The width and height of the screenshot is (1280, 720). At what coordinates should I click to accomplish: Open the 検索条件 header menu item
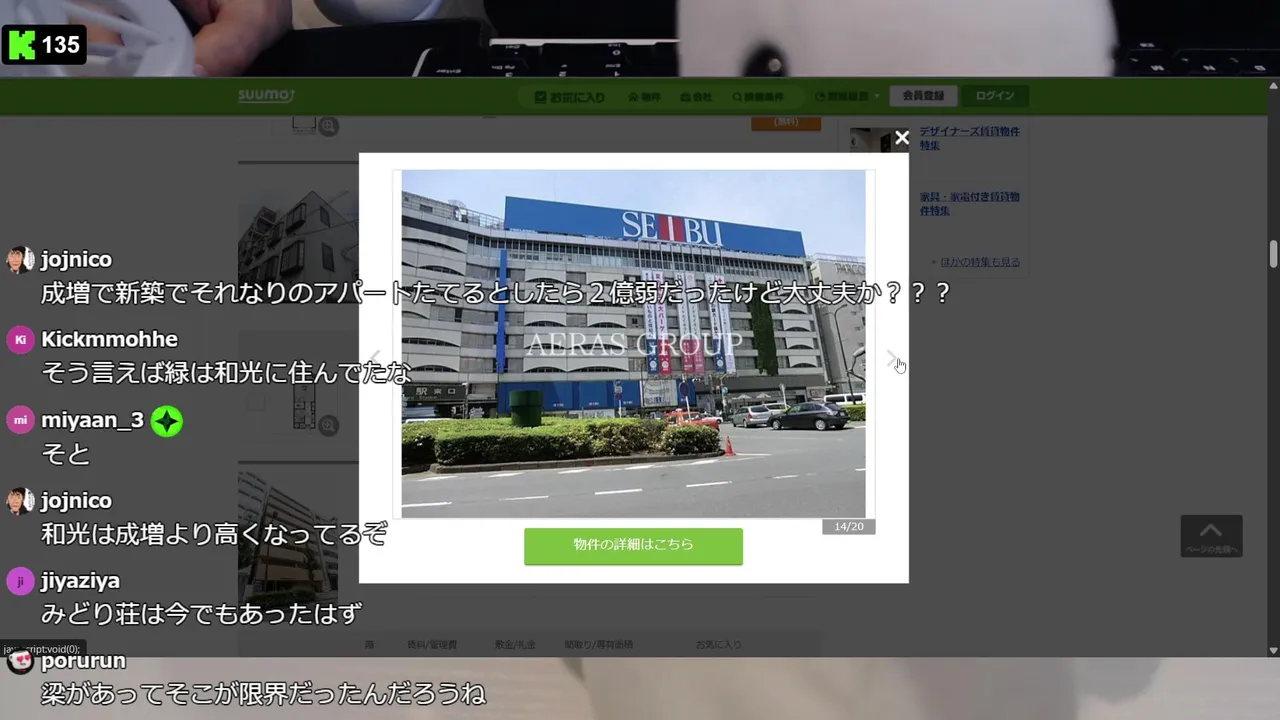757,97
